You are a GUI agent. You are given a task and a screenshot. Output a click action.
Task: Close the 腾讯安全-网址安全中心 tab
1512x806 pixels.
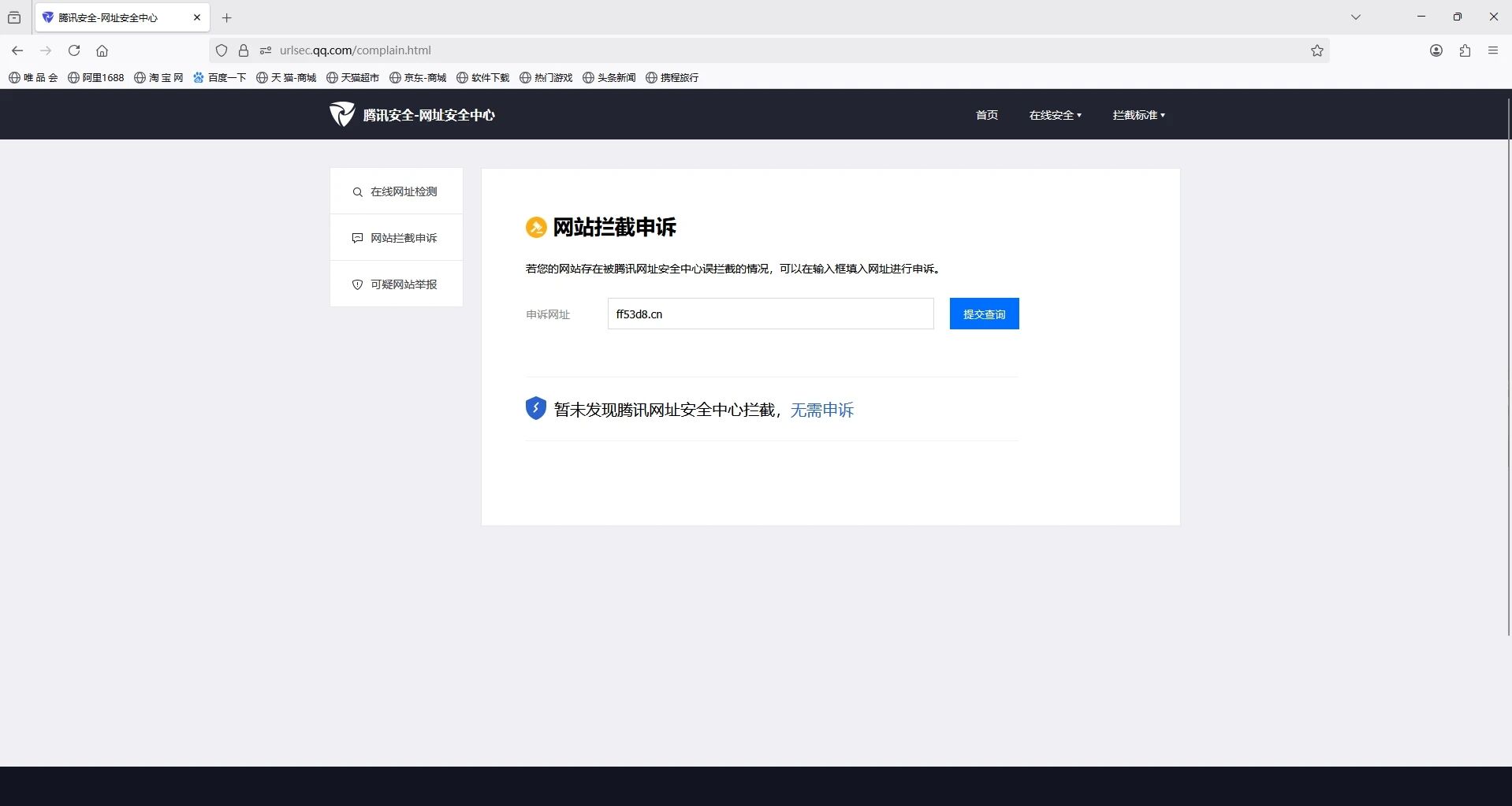coord(197,17)
